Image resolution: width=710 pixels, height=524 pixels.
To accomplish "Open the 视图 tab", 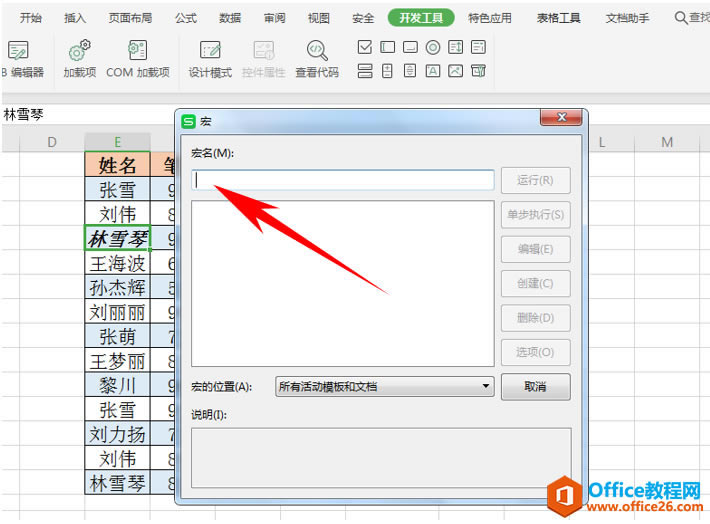I will 319,18.
